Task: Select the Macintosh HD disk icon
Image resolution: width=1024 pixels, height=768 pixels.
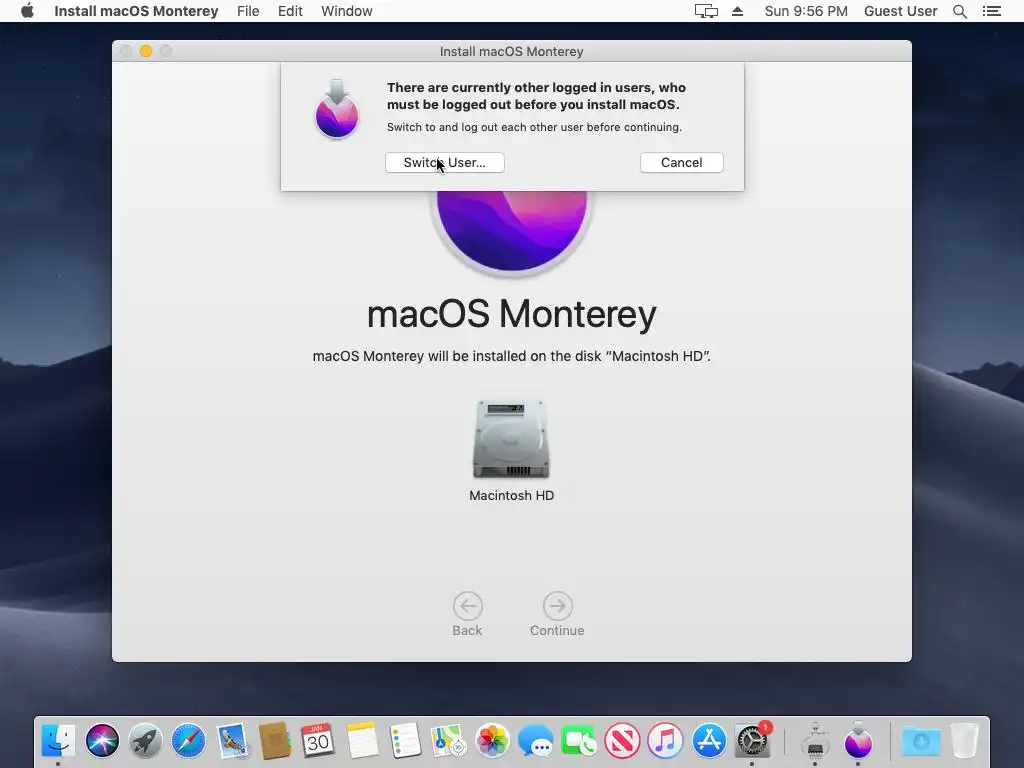Action: pyautogui.click(x=511, y=439)
